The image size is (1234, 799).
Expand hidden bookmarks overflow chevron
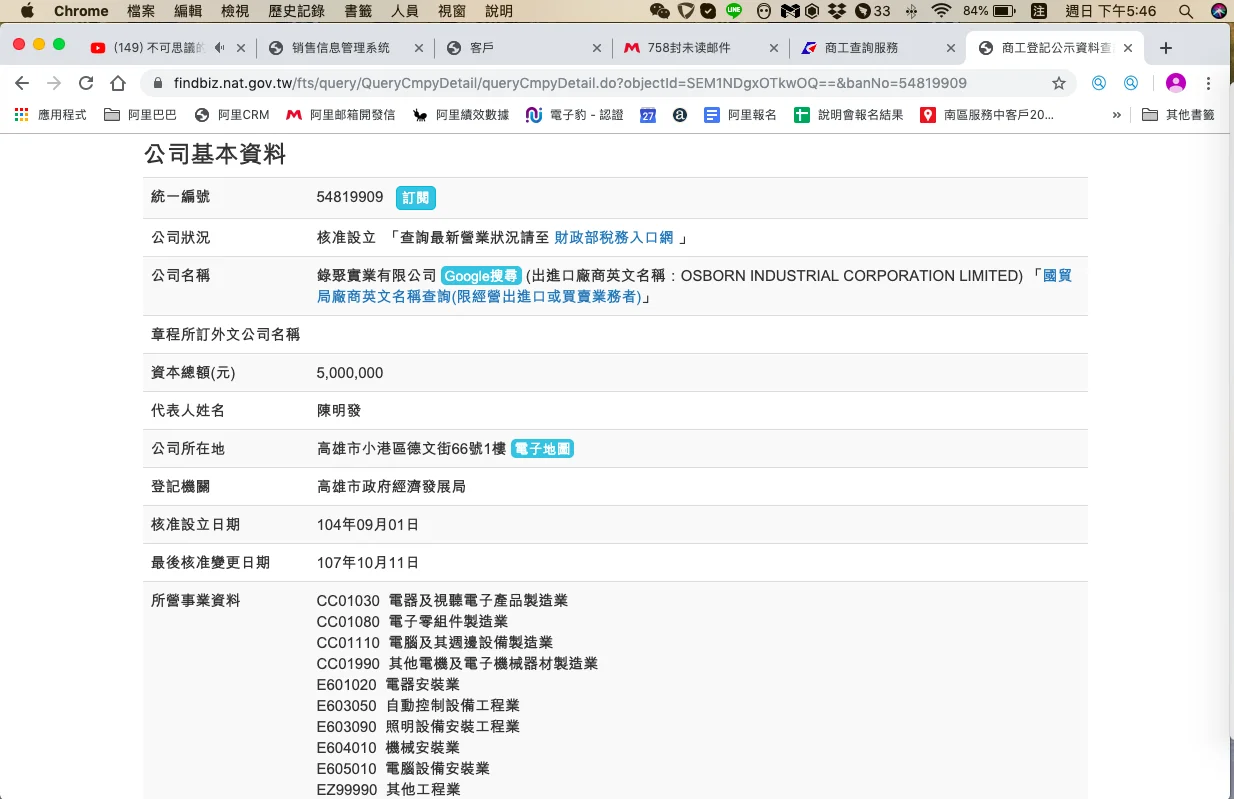1116,115
